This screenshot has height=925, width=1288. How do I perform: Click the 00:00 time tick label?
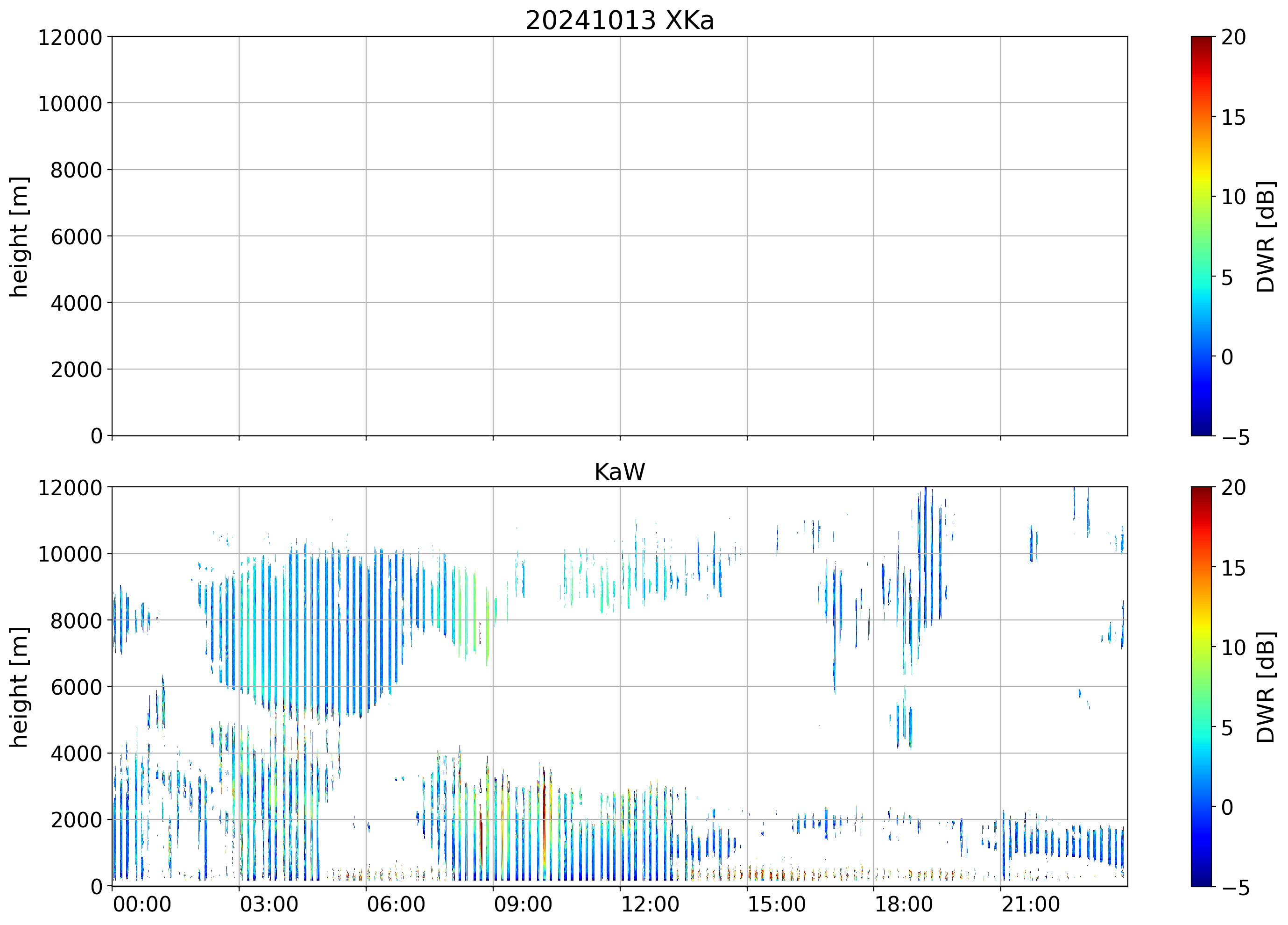pyautogui.click(x=142, y=904)
